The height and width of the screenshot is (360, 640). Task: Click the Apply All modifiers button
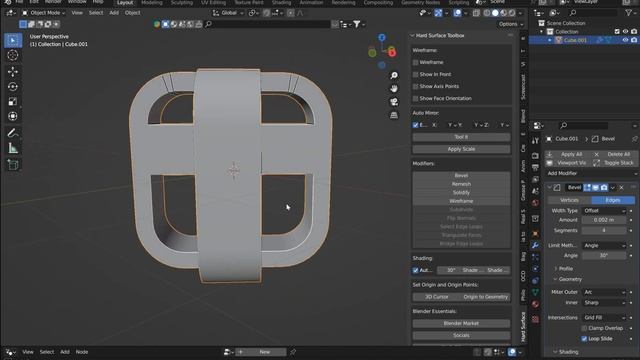click(567, 154)
